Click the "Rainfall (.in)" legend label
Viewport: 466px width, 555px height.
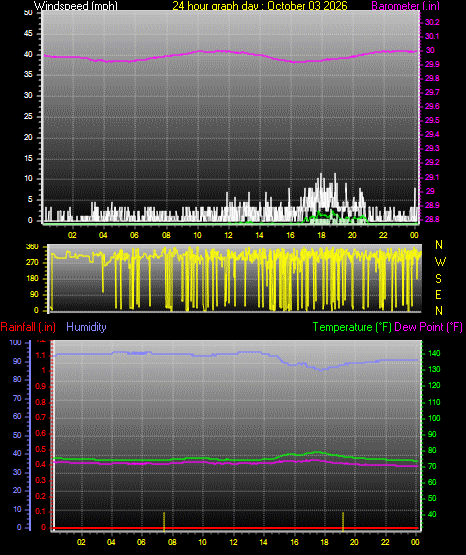(28, 327)
